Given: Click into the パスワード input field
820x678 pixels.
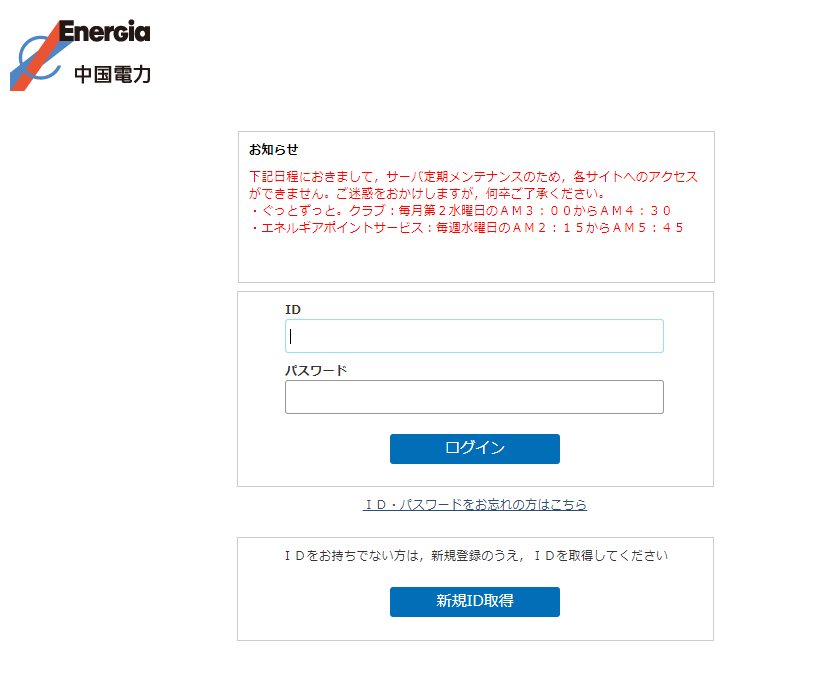Looking at the screenshot, I should (x=474, y=397).
